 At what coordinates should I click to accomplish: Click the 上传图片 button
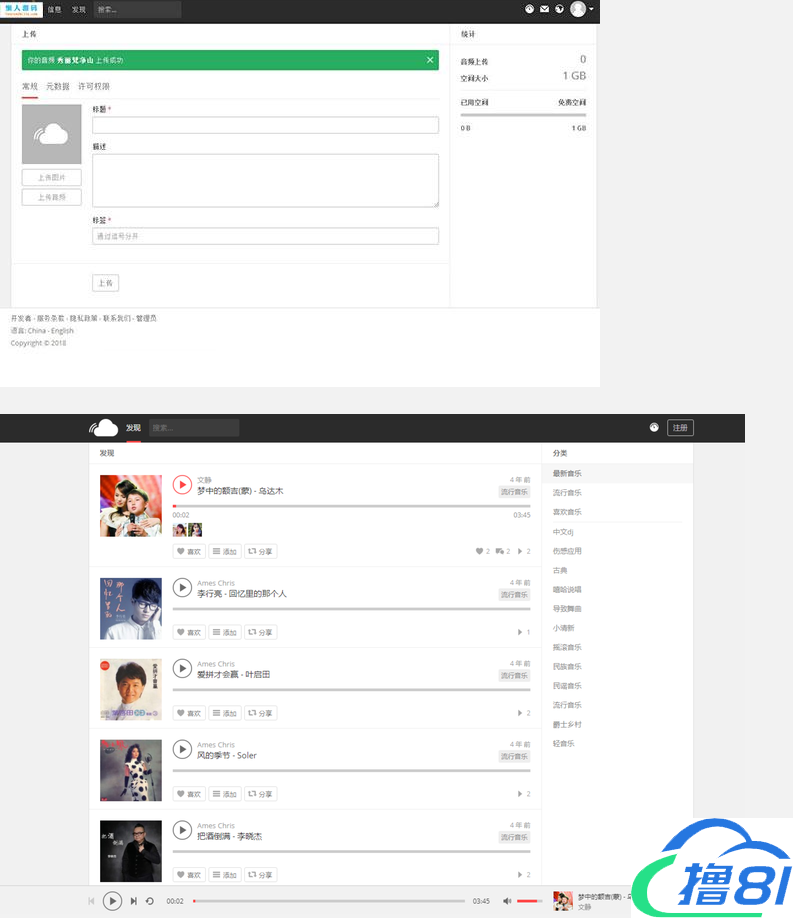click(x=52, y=178)
